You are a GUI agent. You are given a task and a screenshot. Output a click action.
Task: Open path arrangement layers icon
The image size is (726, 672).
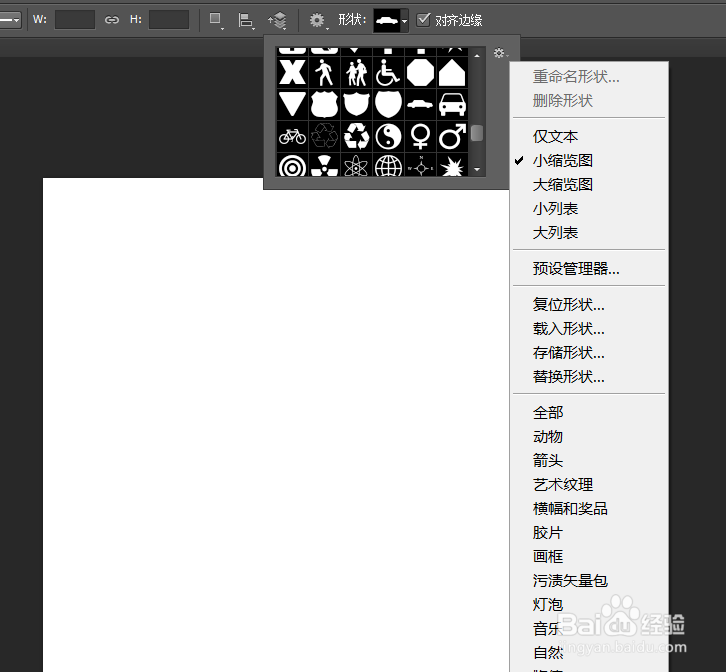[277, 20]
